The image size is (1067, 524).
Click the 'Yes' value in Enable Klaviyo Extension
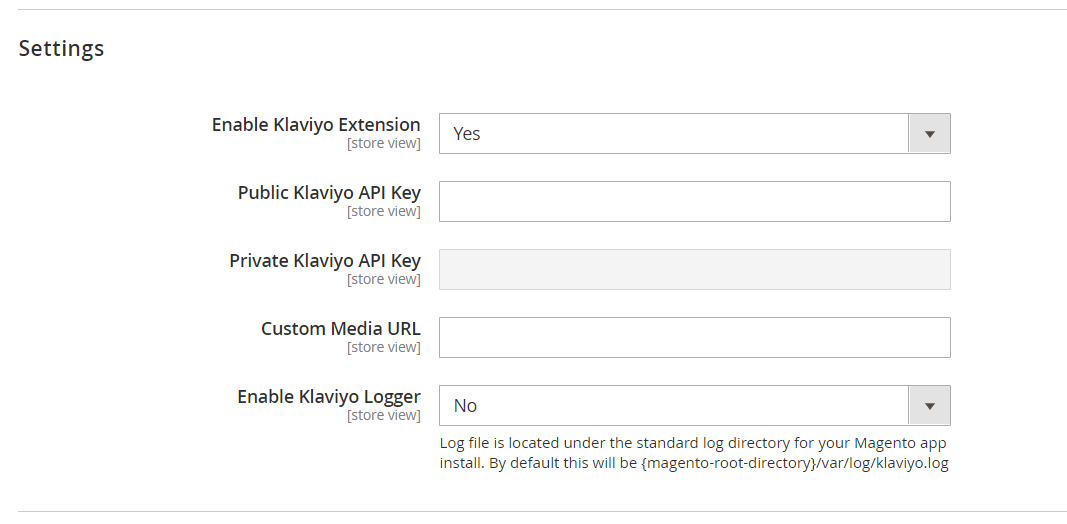(x=467, y=134)
